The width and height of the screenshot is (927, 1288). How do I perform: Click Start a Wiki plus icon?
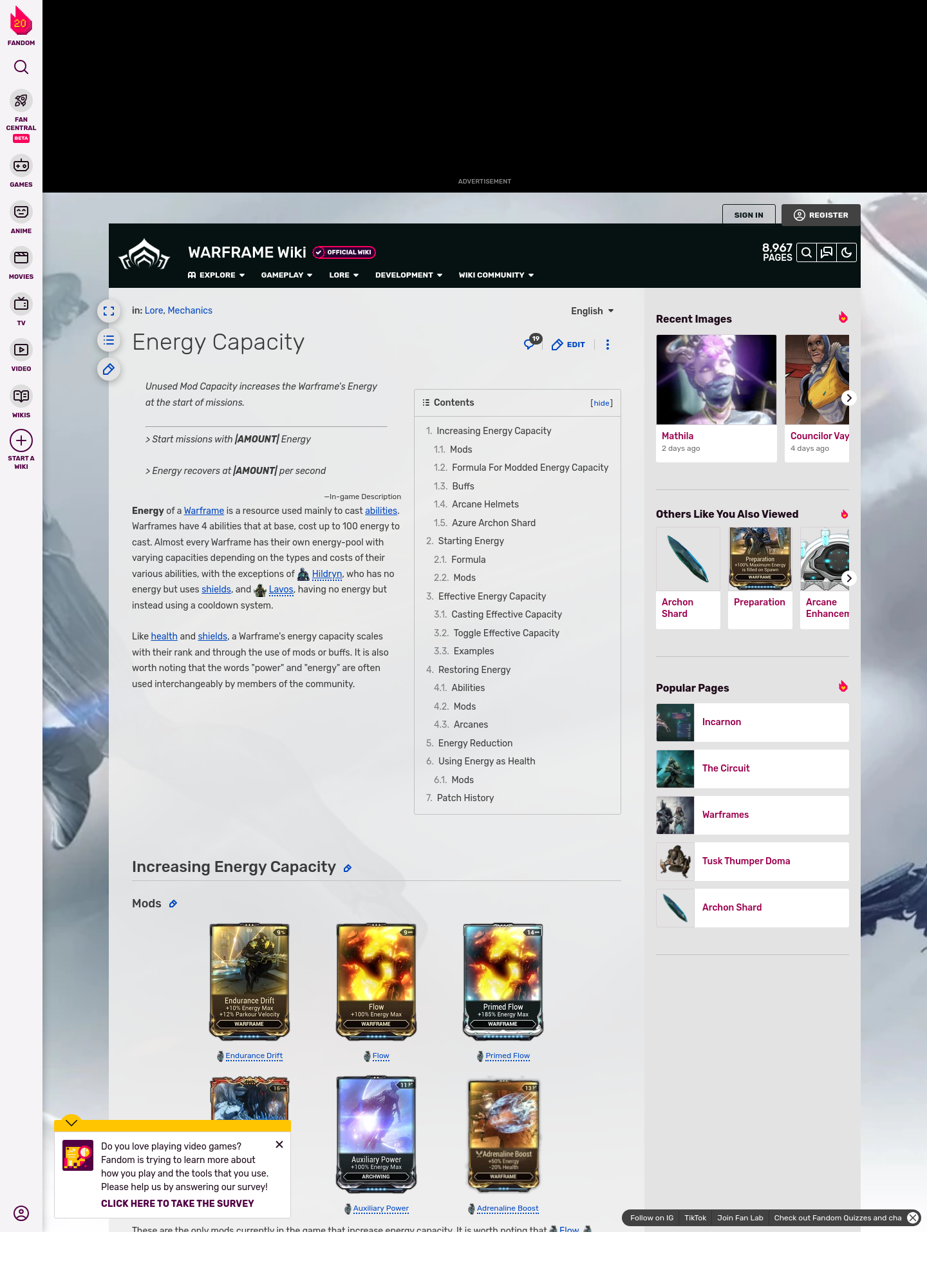21,440
